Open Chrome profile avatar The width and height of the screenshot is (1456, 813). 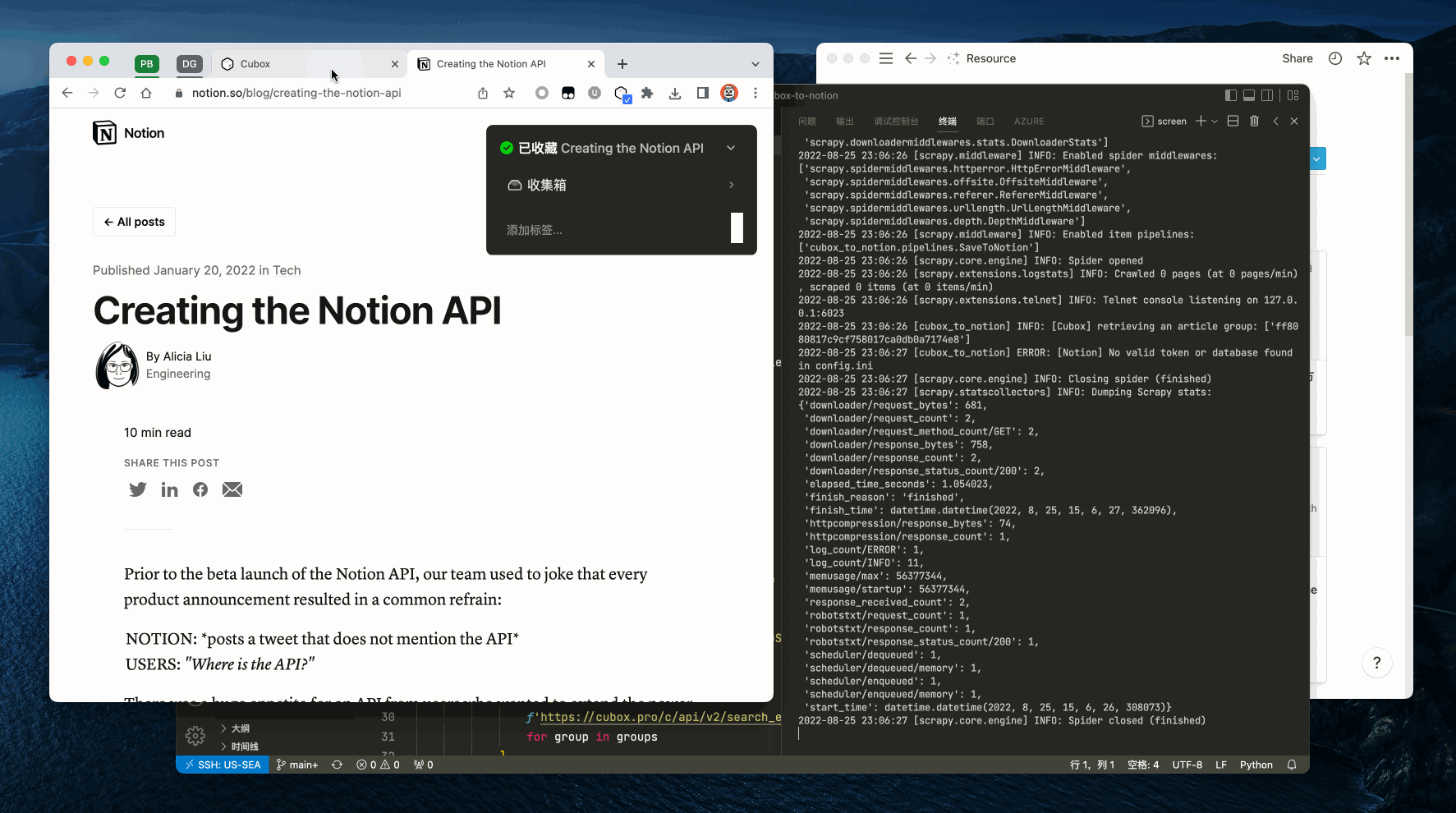[729, 93]
